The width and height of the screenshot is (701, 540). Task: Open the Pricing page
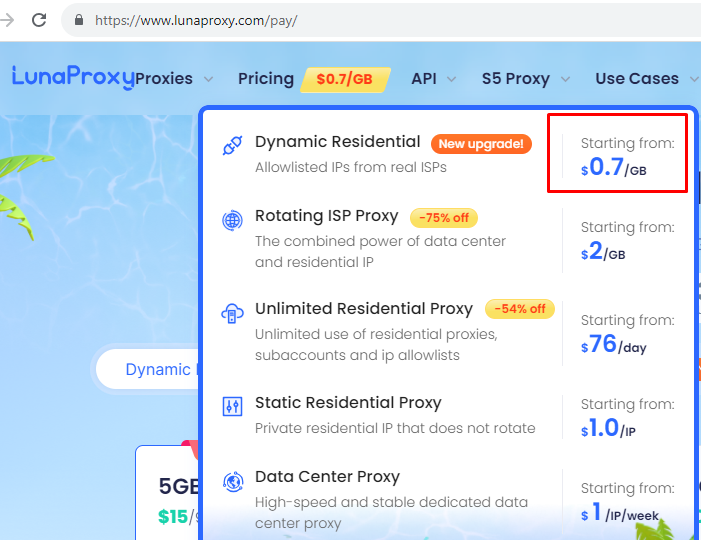coord(266,79)
